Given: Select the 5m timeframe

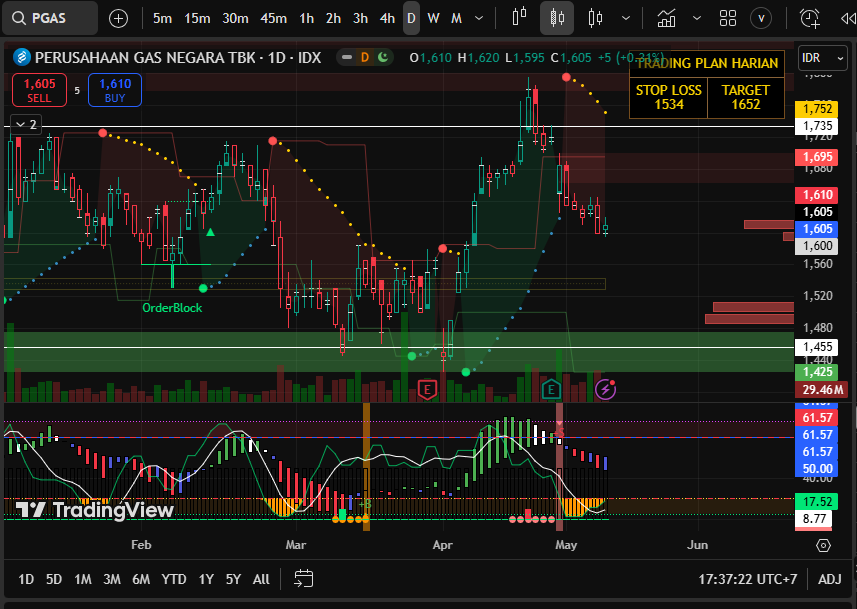Looking at the screenshot, I should (x=162, y=19).
